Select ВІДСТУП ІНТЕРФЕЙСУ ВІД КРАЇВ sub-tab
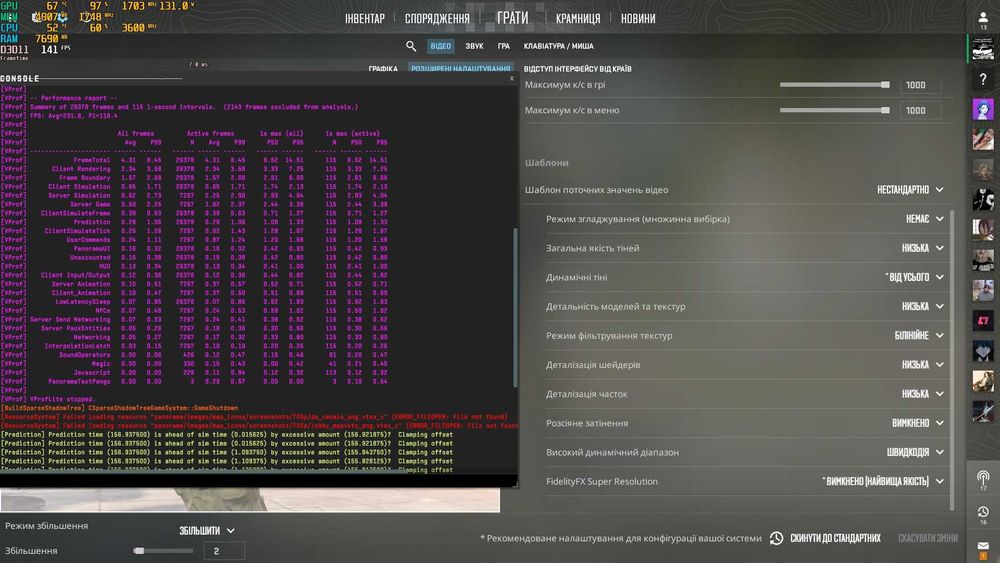Viewport: 1000px width, 563px height. click(577, 69)
